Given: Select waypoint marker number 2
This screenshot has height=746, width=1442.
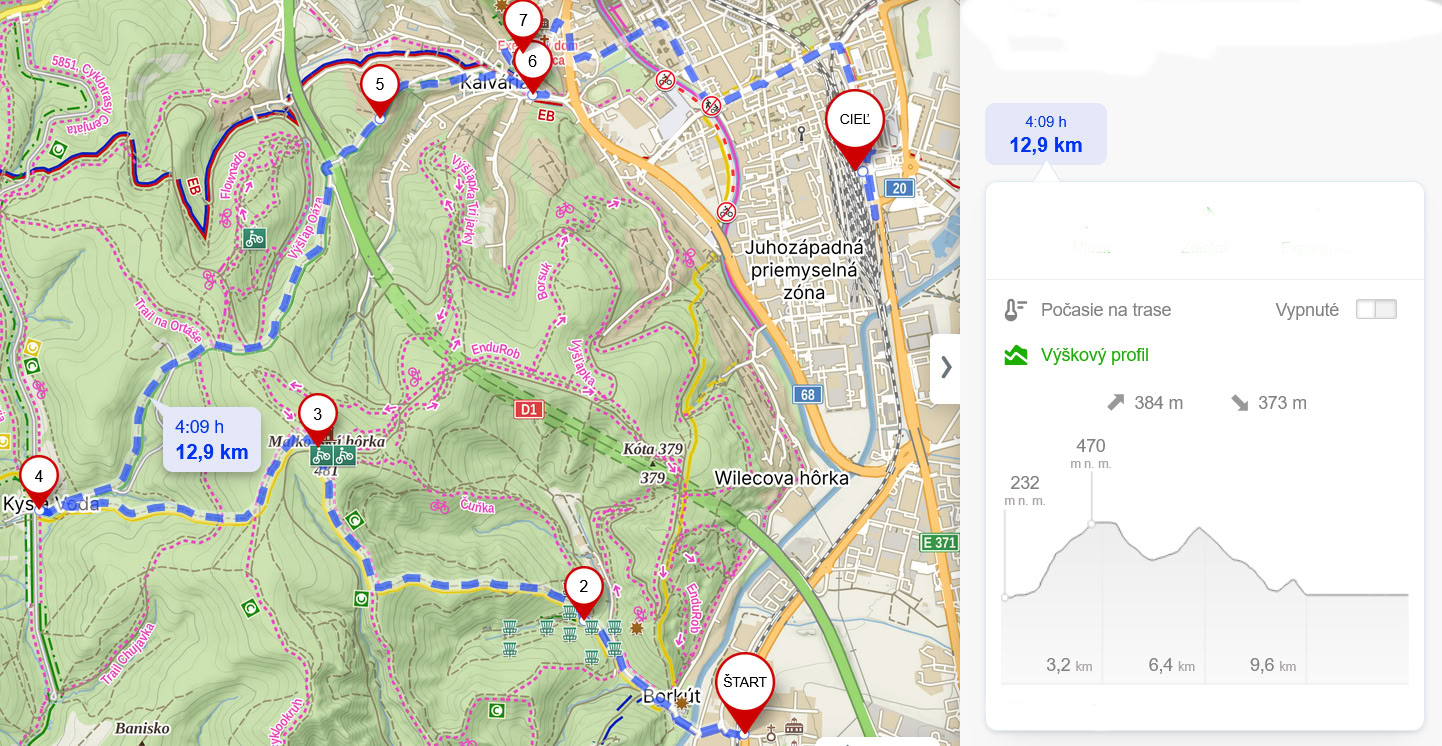Looking at the screenshot, I should 583,588.
